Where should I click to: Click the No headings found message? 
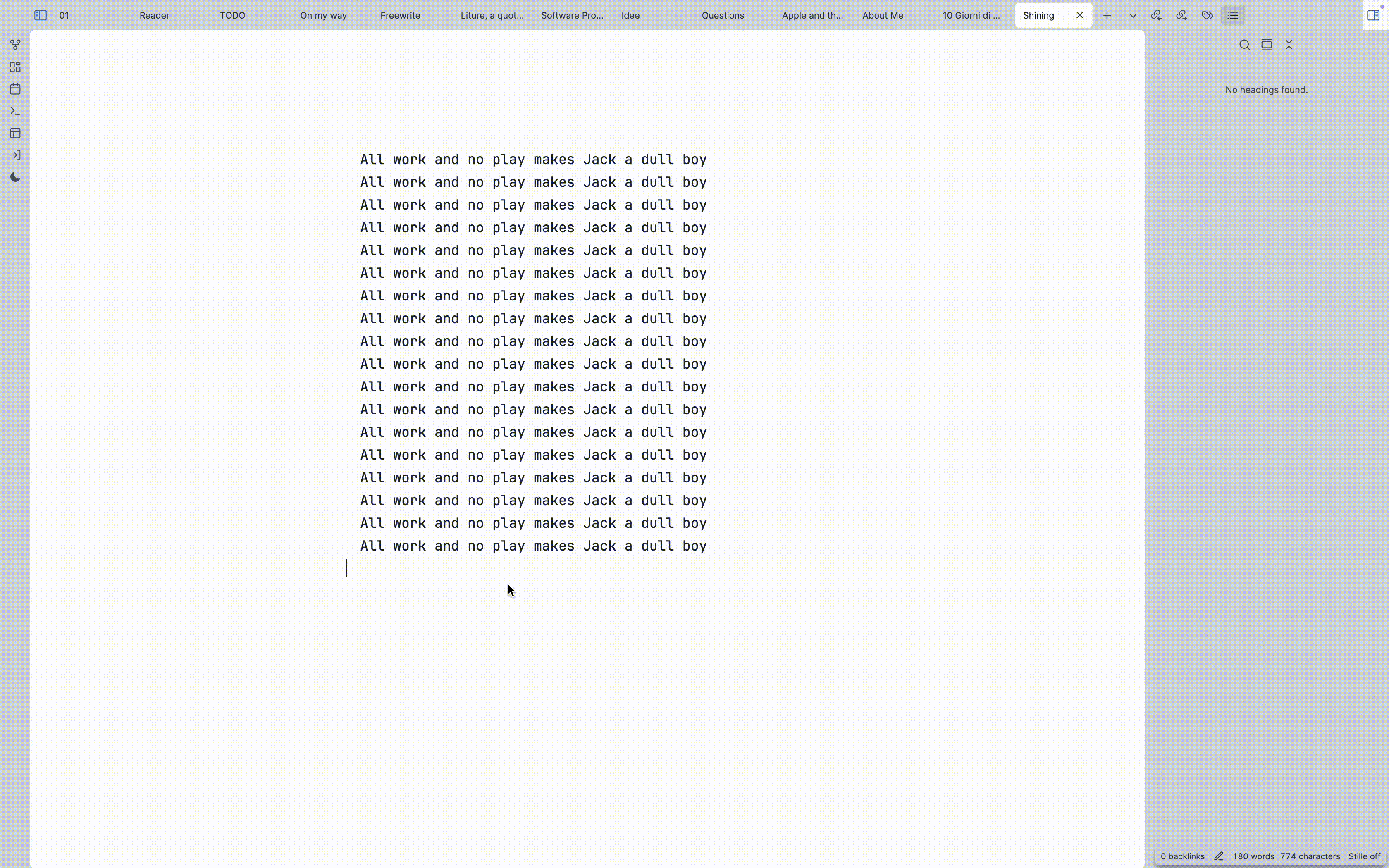pos(1266,90)
